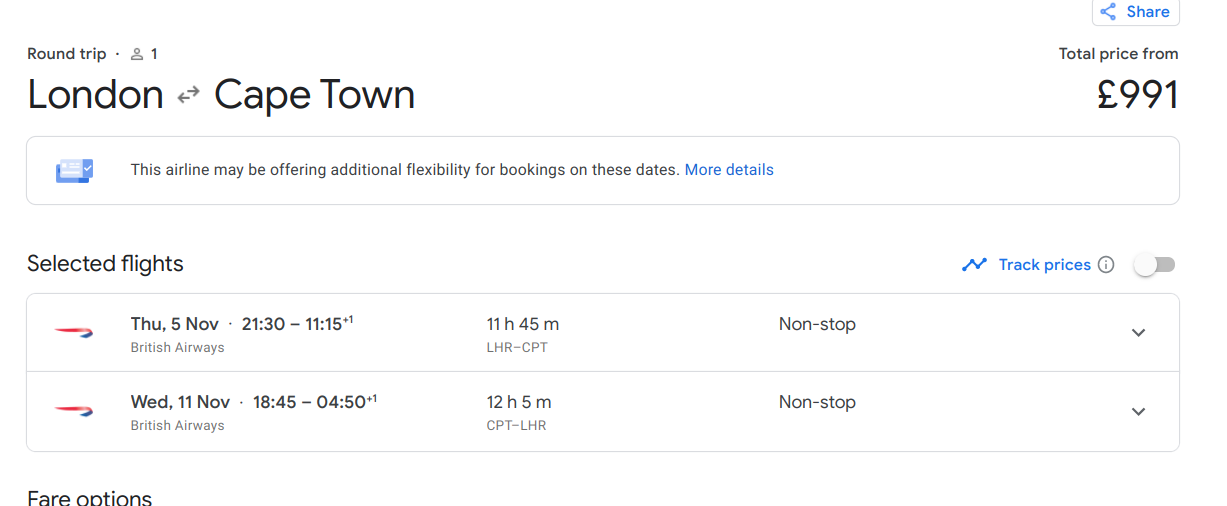The height and width of the screenshot is (506, 1227).
Task: Open More details about booking flexibility
Action: pos(729,170)
